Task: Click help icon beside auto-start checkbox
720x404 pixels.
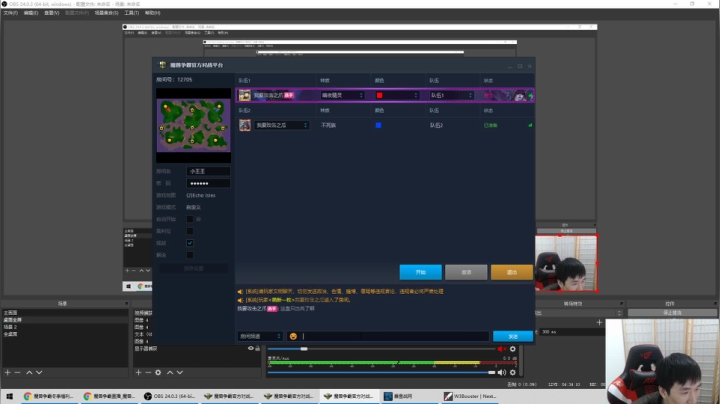Action: [x=198, y=219]
